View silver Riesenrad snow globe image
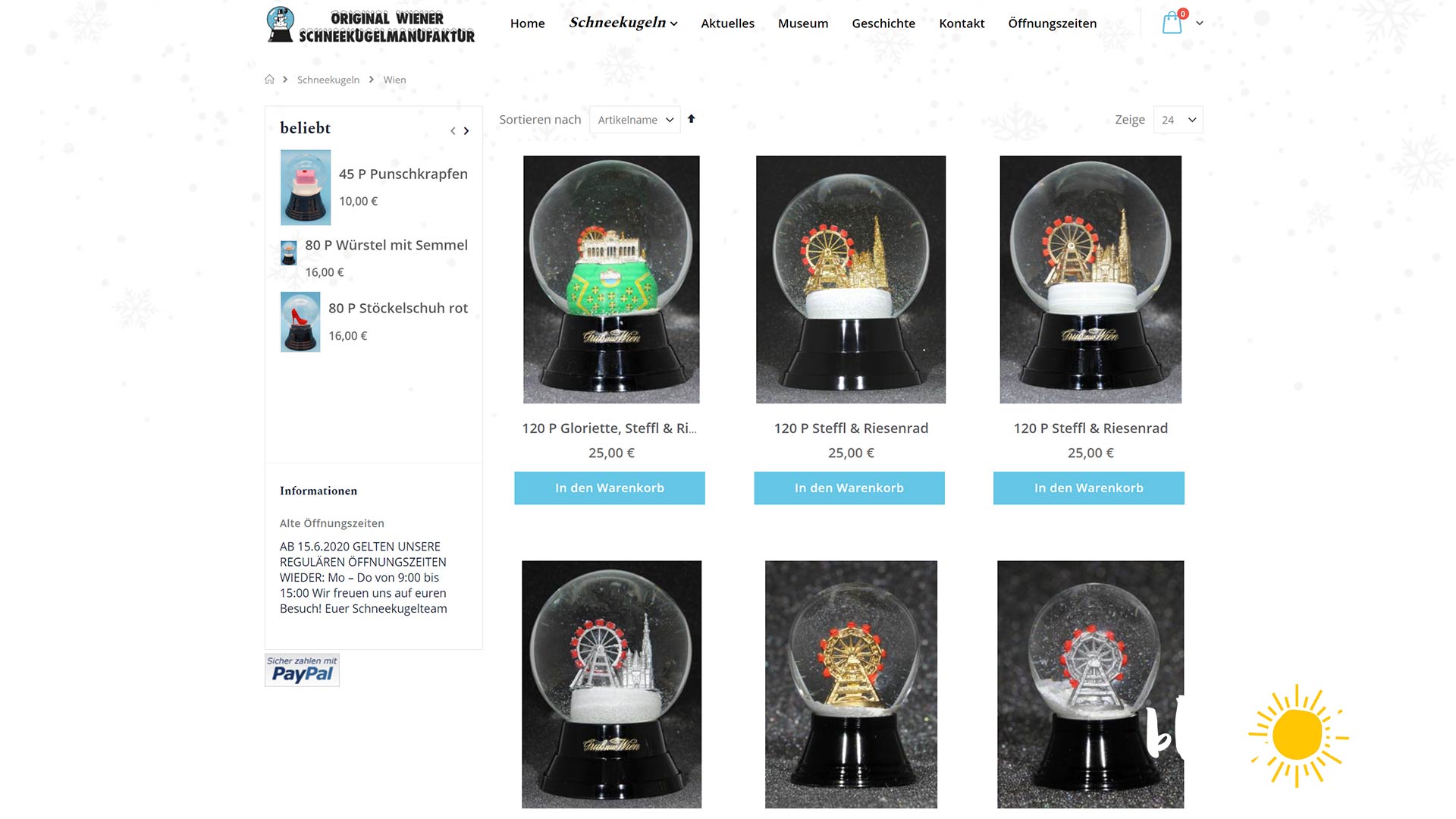The image size is (1456, 819). click(1090, 685)
